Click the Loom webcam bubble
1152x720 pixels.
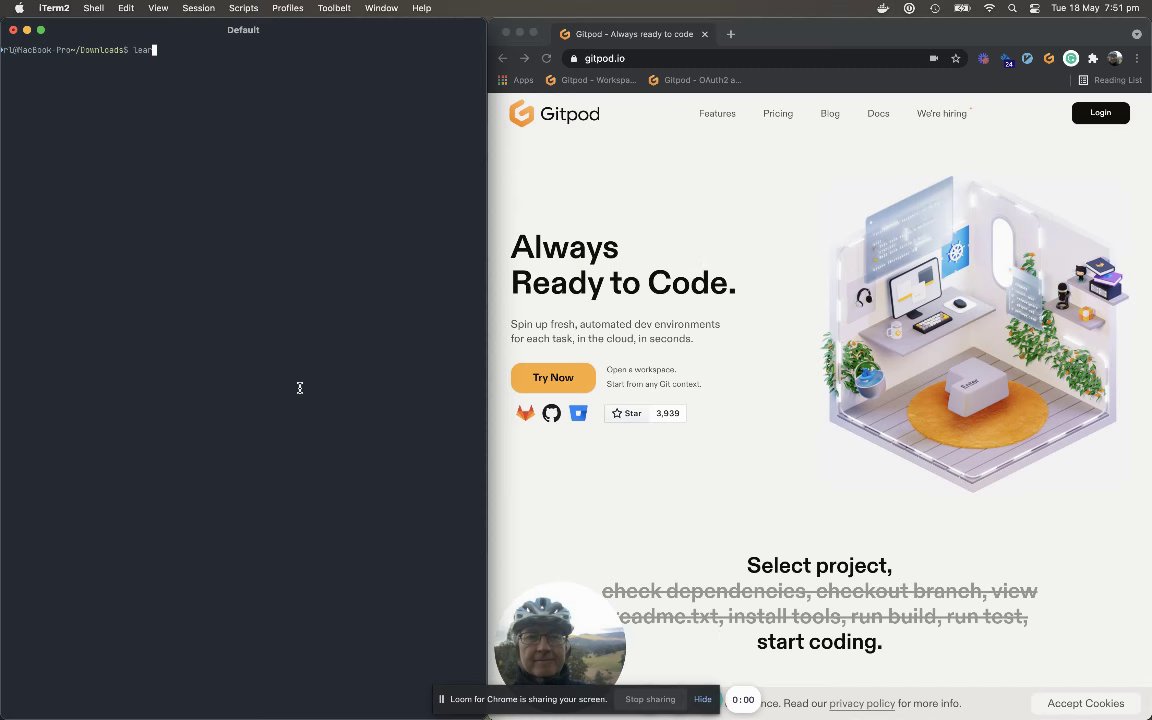(x=559, y=638)
